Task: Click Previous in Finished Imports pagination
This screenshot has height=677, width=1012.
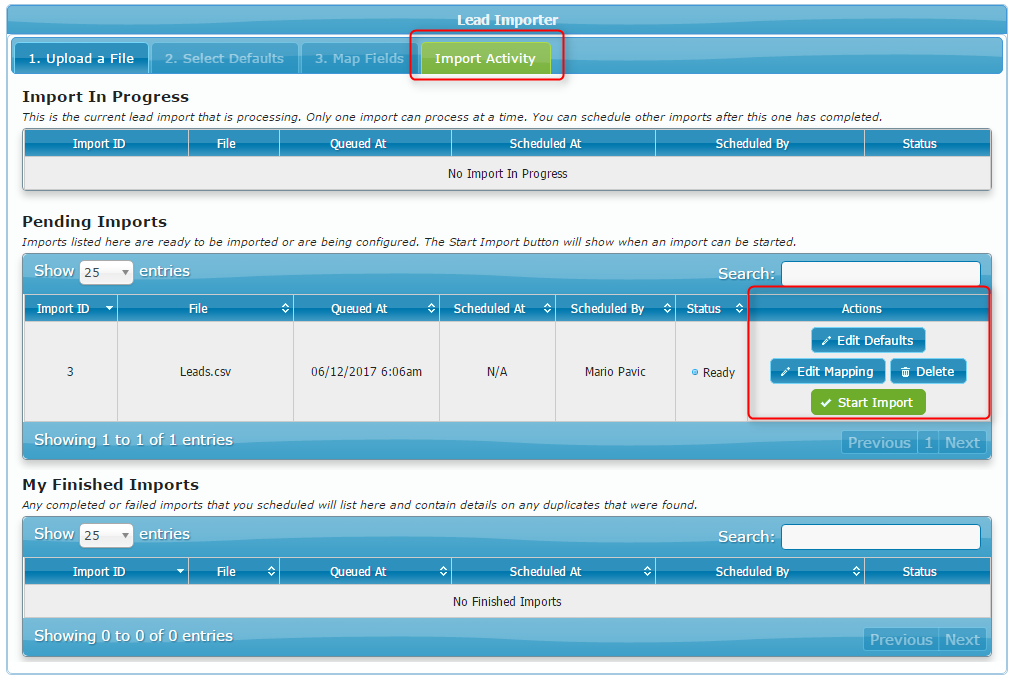Action: [901, 640]
